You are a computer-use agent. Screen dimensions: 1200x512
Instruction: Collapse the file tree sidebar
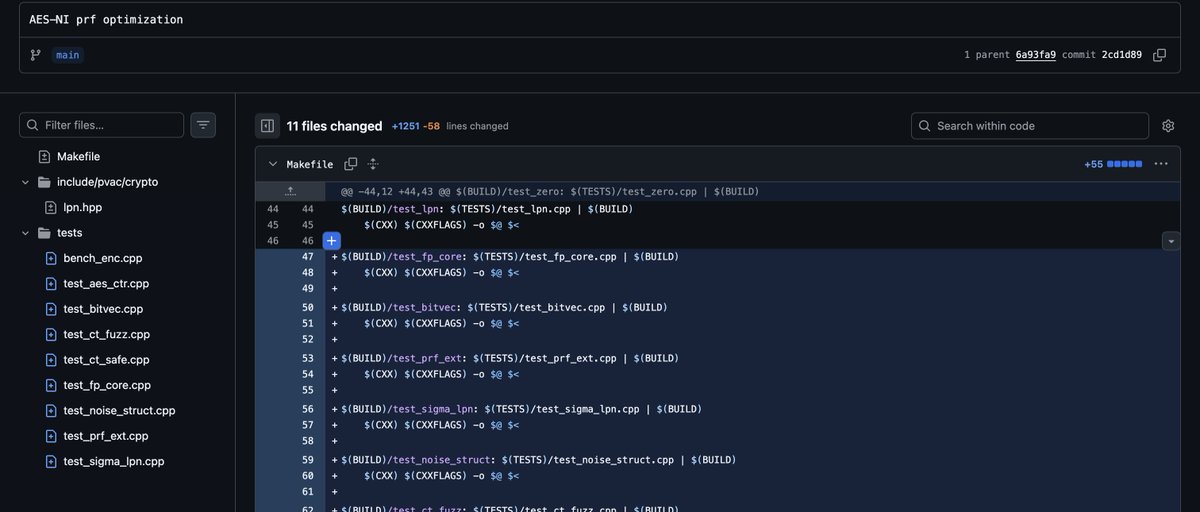[267, 126]
